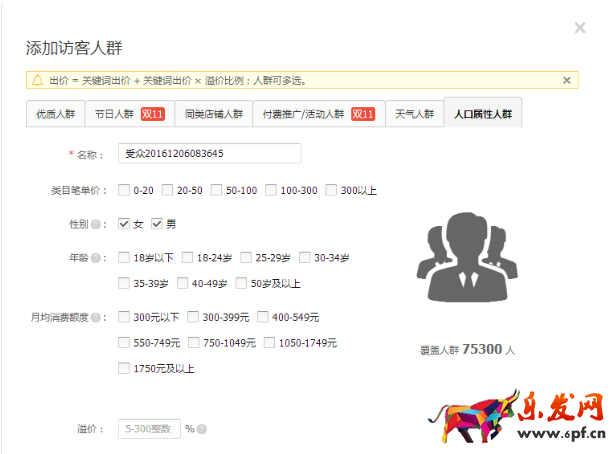The image size is (616, 454).
Task: Switch to the 天气人群 tab
Action: click(x=414, y=113)
